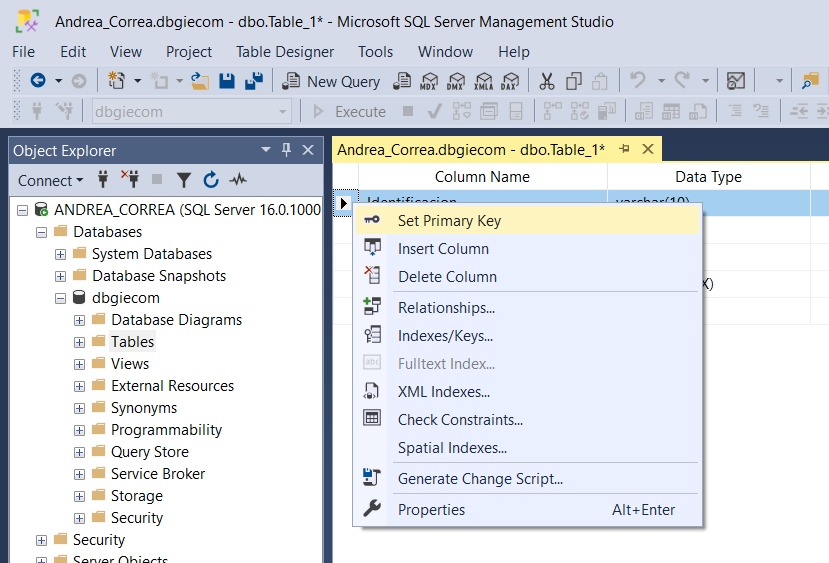The height and width of the screenshot is (563, 829).
Task: Open the Edit menu
Action: point(73,52)
